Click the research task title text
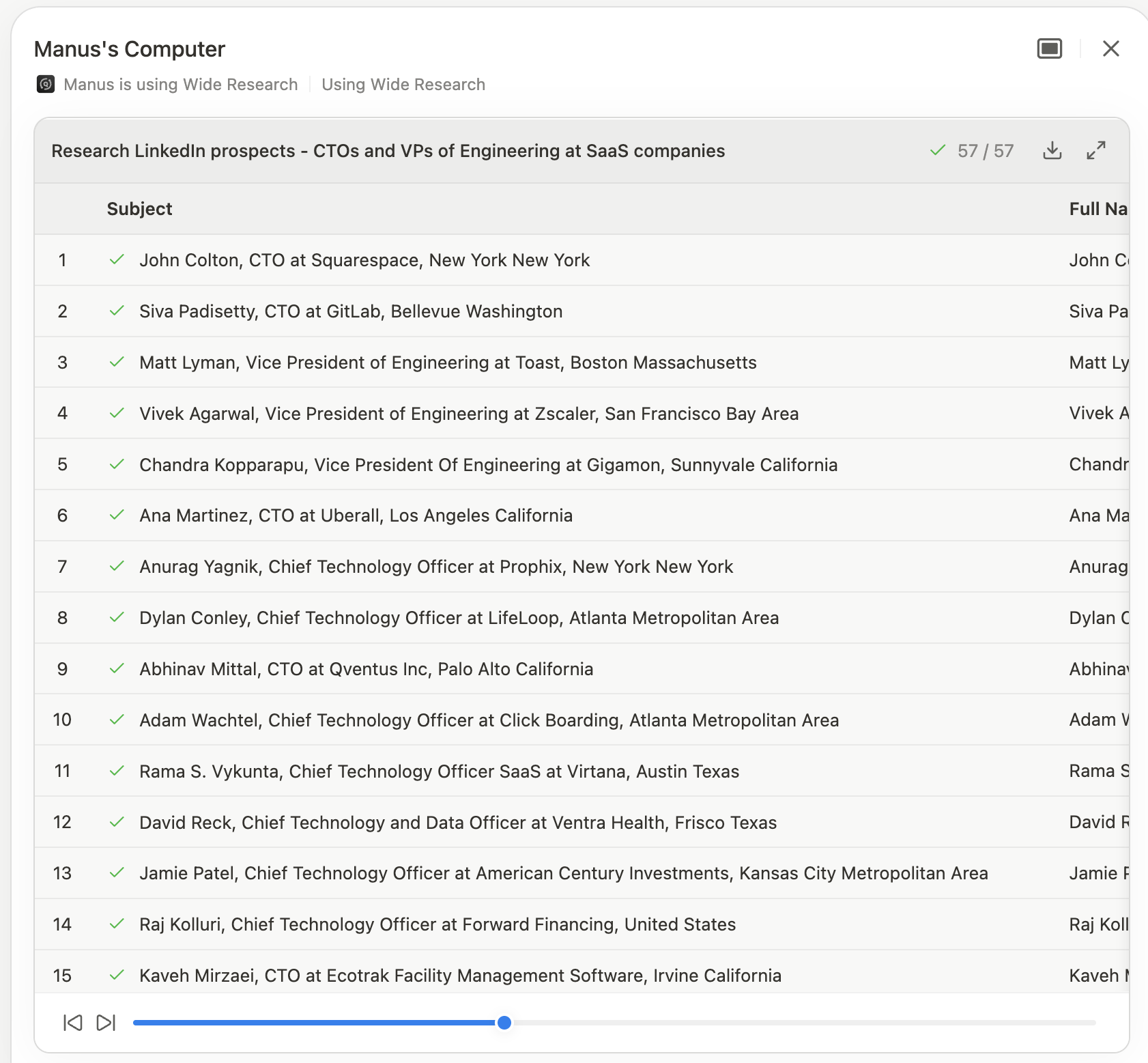Image resolution: width=1148 pixels, height=1063 pixels. click(x=388, y=151)
